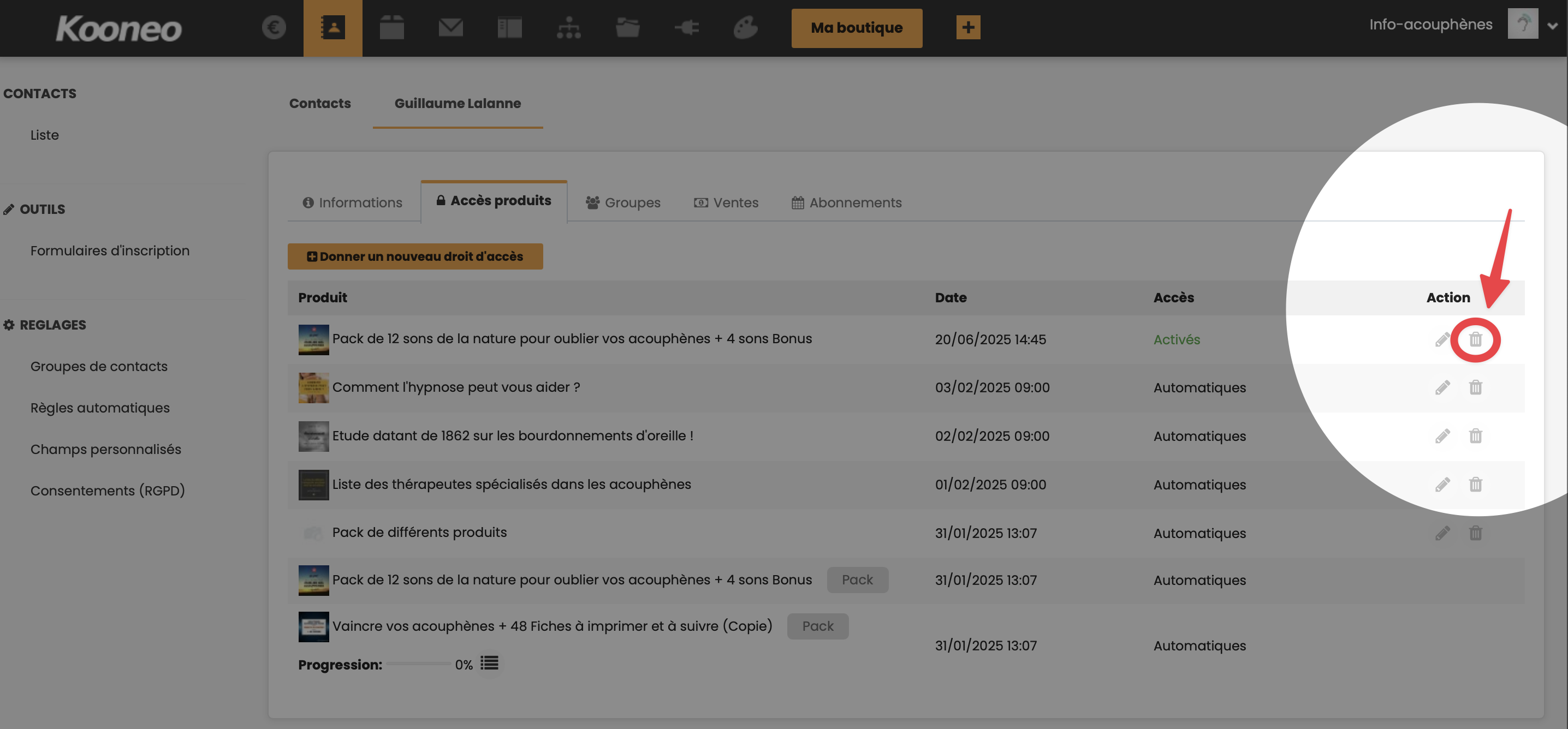Click Pack de différents produits name

pyautogui.click(x=419, y=533)
